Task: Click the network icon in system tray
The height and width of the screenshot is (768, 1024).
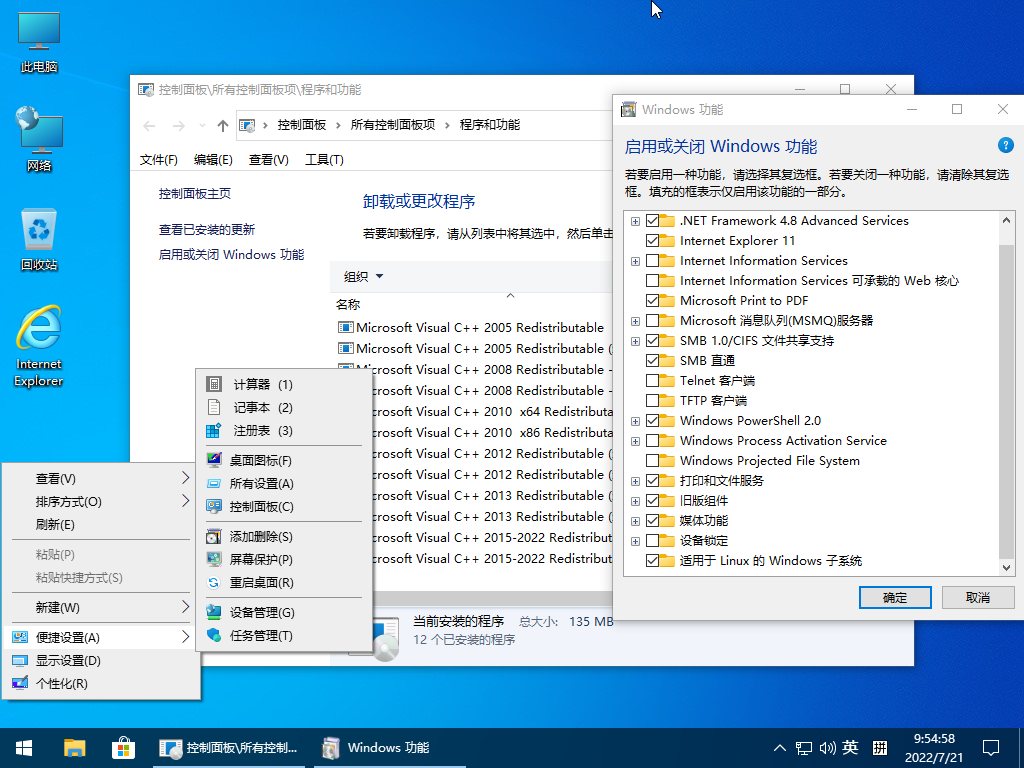Action: [x=804, y=748]
